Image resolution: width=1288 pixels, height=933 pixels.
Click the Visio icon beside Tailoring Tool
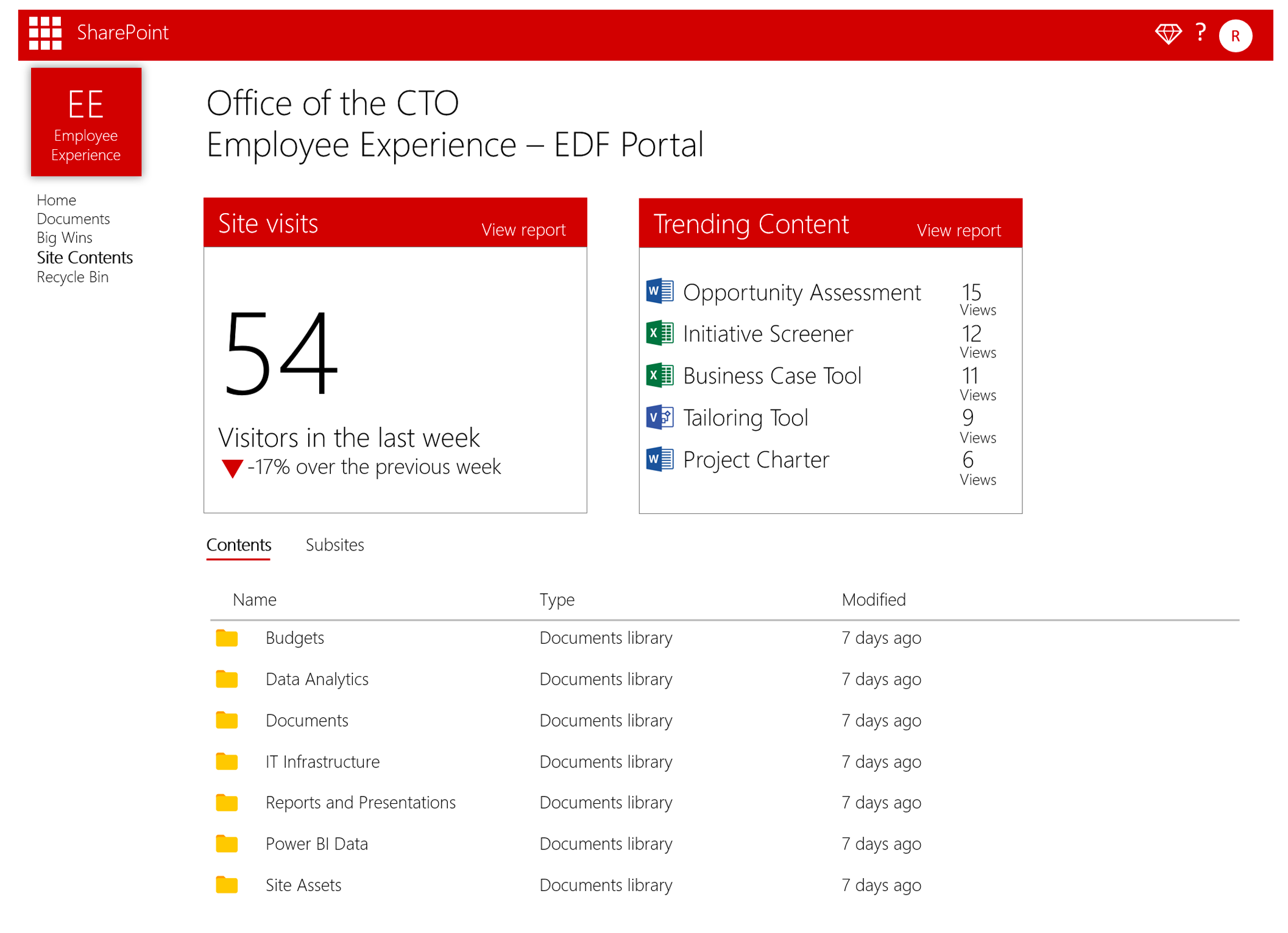point(659,417)
